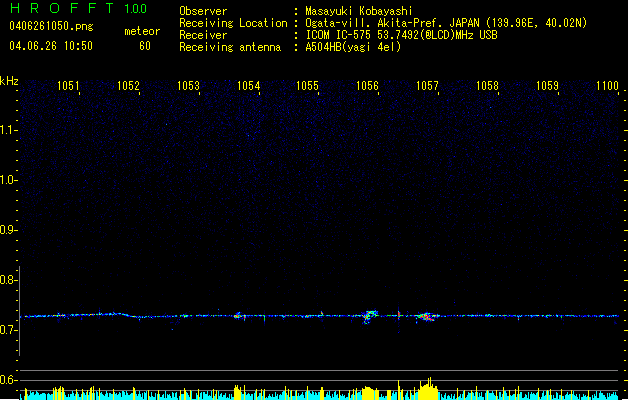629x400 pixels.
Task: Click the 0.8 kHz frequency label
Action: click(8, 280)
